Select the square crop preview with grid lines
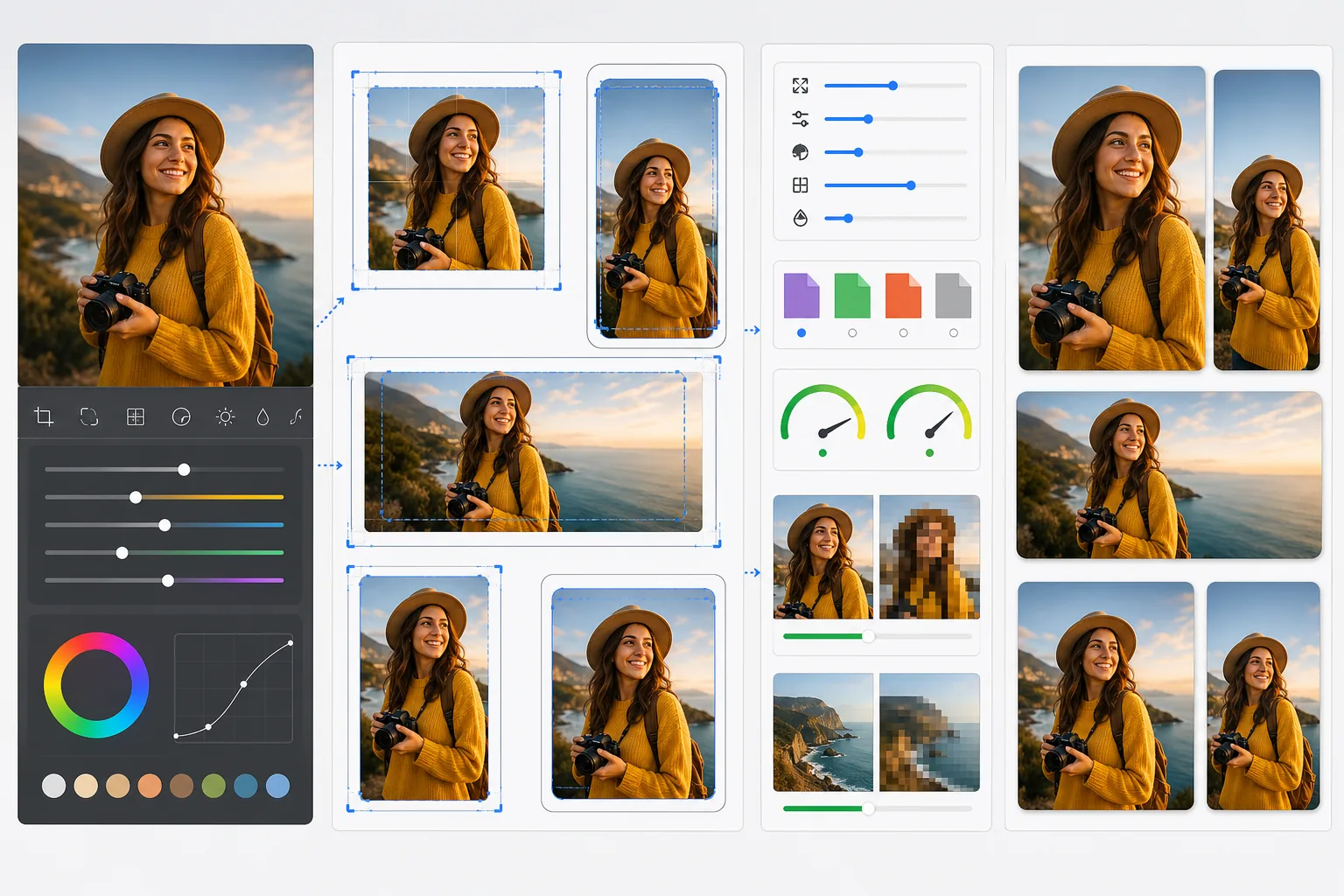 pos(456,178)
